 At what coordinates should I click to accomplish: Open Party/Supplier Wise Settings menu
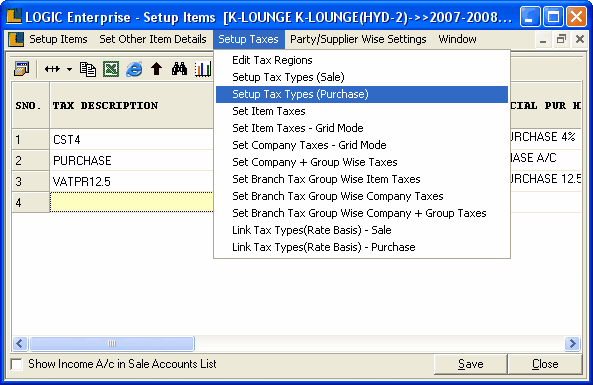pyautogui.click(x=358, y=39)
